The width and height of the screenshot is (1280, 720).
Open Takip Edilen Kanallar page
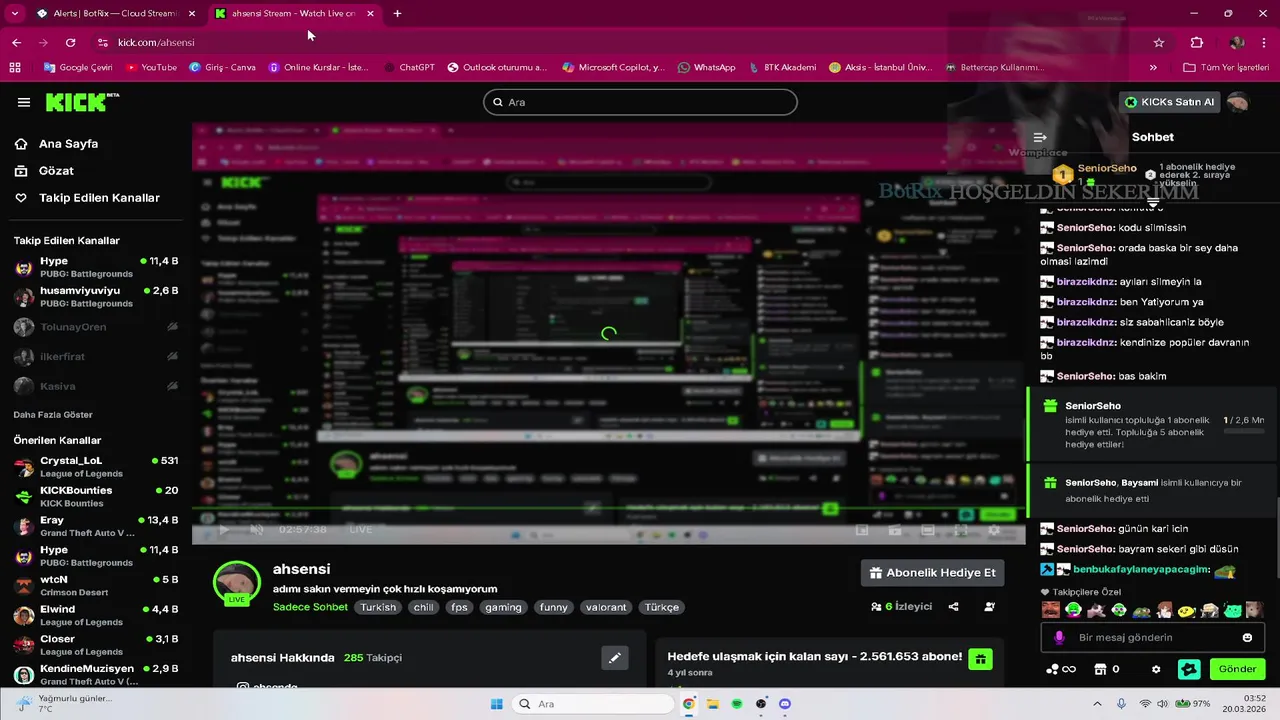87,198
